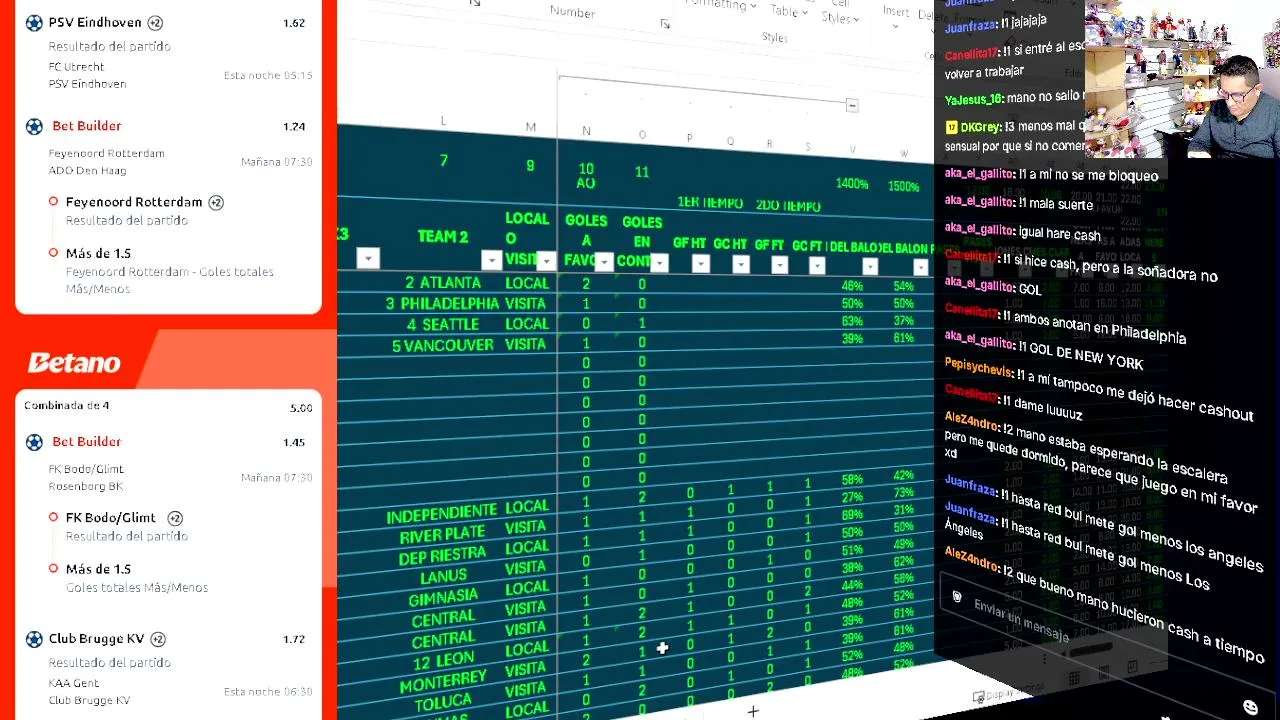Viewport: 1280px width, 720px height.
Task: Click the streamer webcam thumbnail
Action: [1182, 78]
